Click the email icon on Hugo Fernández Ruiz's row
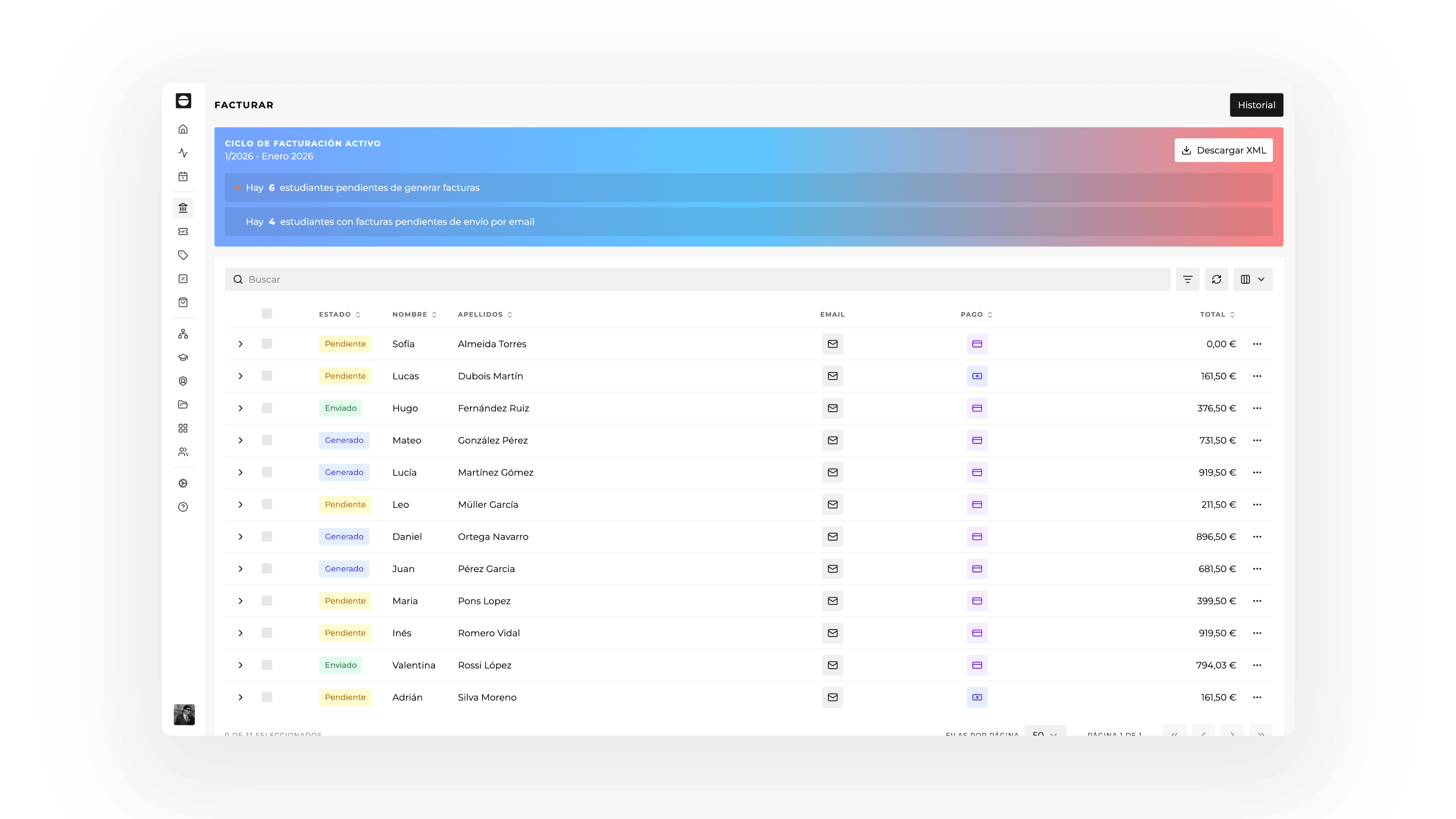This screenshot has width=1456, height=819. click(833, 408)
